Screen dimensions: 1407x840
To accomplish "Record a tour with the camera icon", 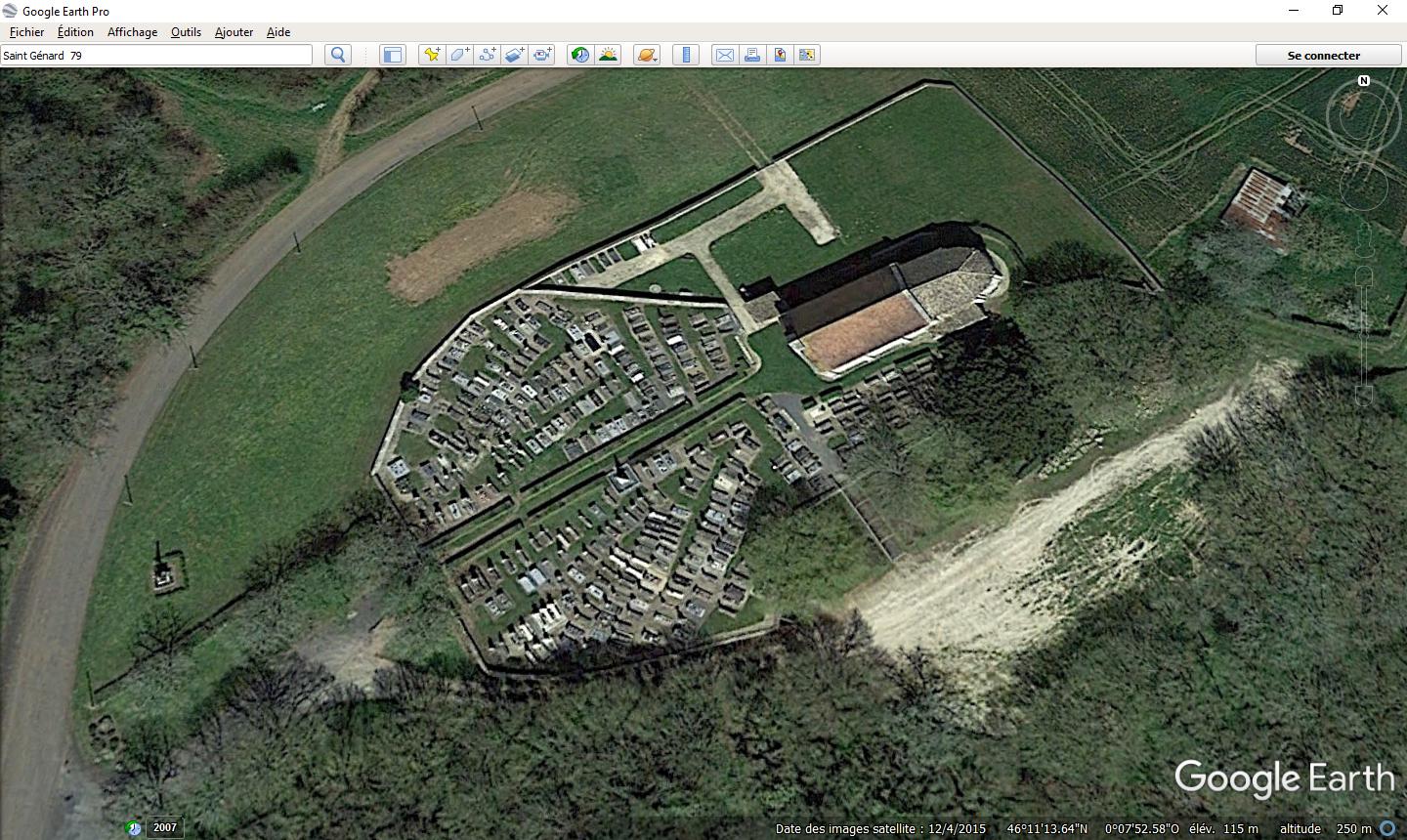I will (542, 55).
